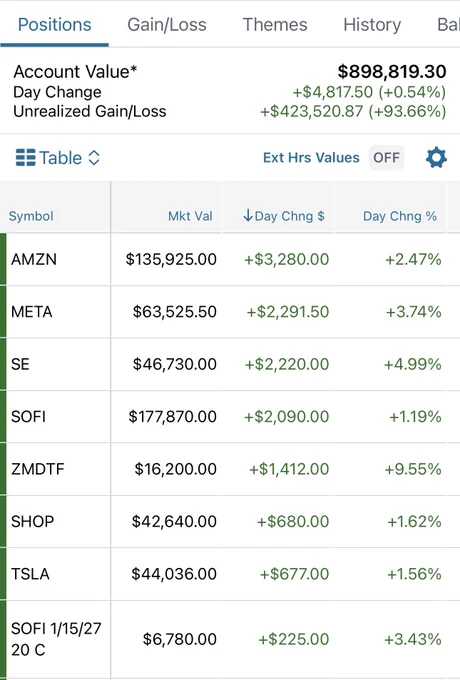460x680 pixels.
Task: Select the TSLA position row
Action: (230, 574)
